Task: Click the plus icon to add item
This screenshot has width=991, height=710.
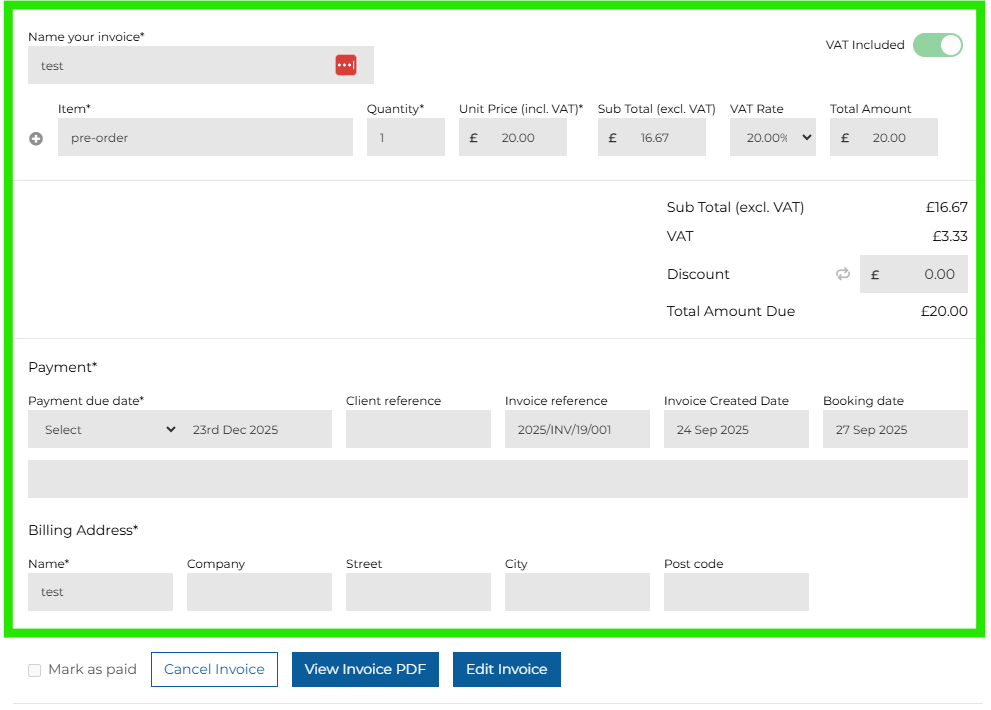Action: pyautogui.click(x=36, y=139)
